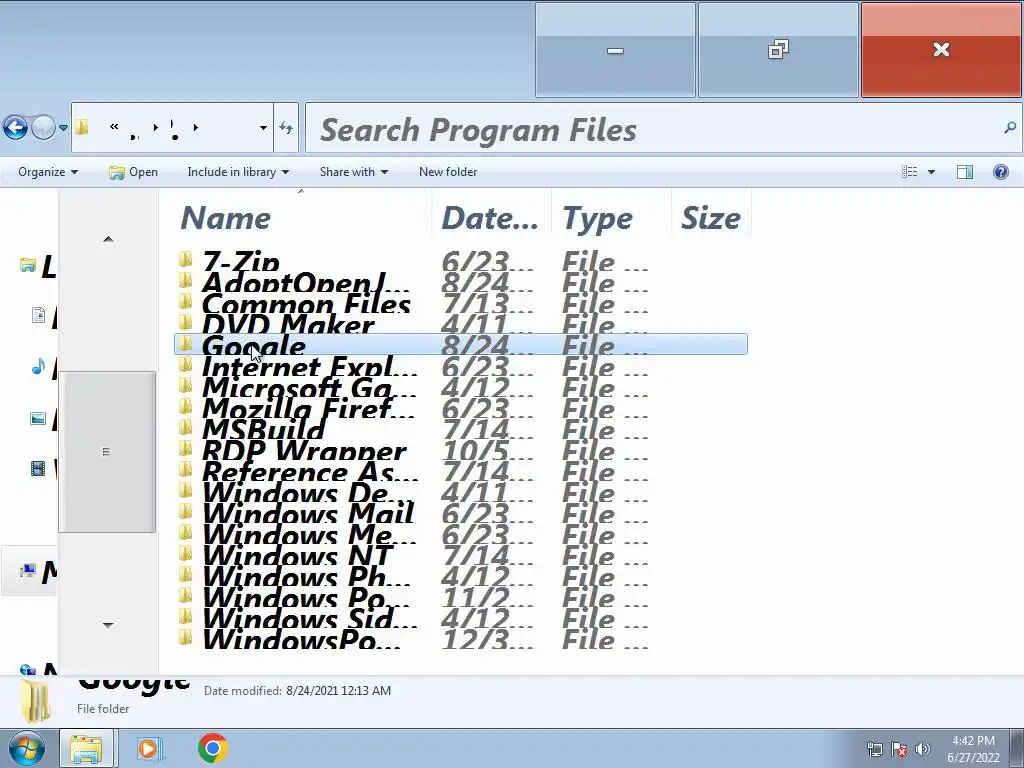Open recent pages dropdown beside nav arrows
The width and height of the screenshot is (1024, 768).
point(63,128)
